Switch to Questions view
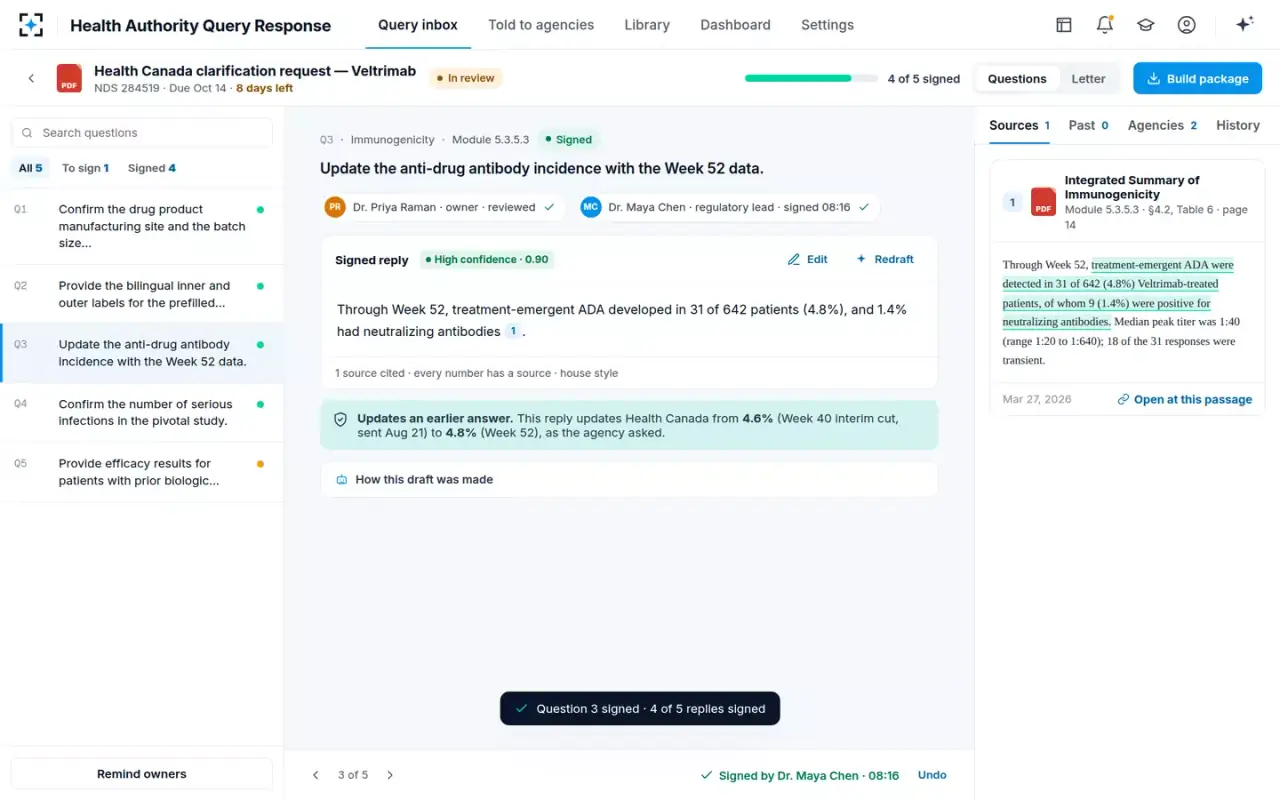Image resolution: width=1280 pixels, height=800 pixels. point(1017,79)
